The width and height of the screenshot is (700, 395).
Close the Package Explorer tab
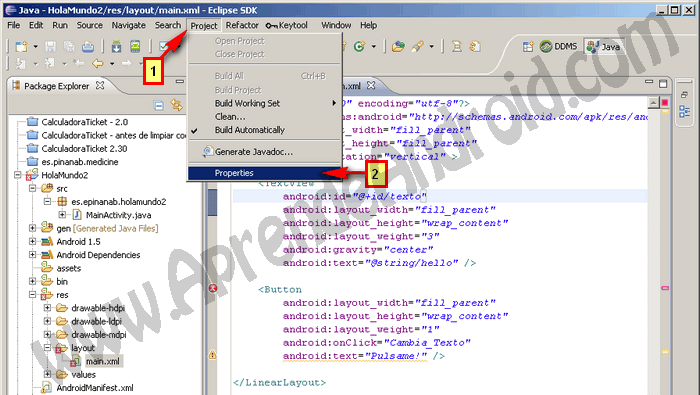pyautogui.click(x=100, y=85)
